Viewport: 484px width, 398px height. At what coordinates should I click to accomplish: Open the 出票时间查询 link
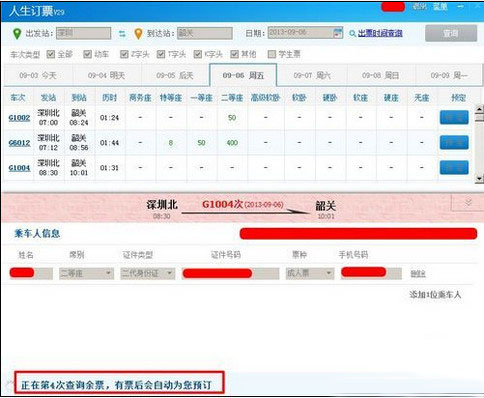pyautogui.click(x=380, y=33)
